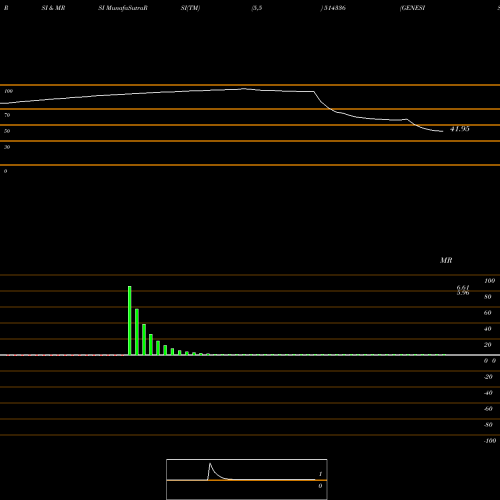The height and width of the screenshot is (500, 500).
Task: Click the -20 label on MR axis
Action: coord(488,377)
